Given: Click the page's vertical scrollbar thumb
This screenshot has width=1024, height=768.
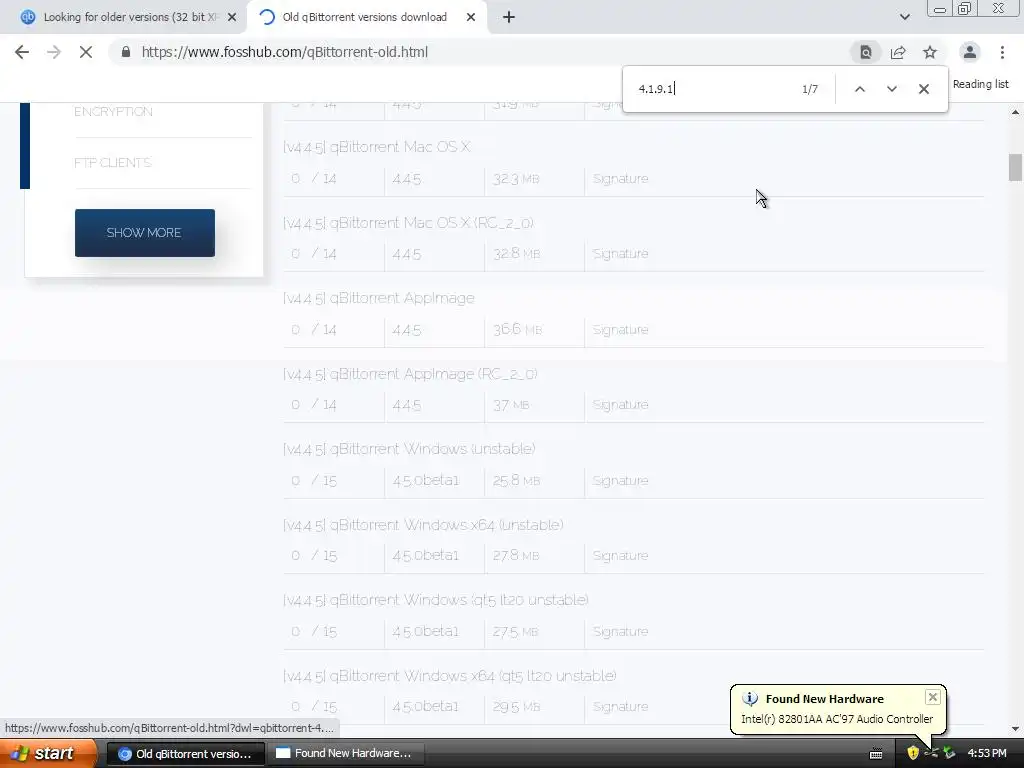Looking at the screenshot, I should pyautogui.click(x=1015, y=167).
